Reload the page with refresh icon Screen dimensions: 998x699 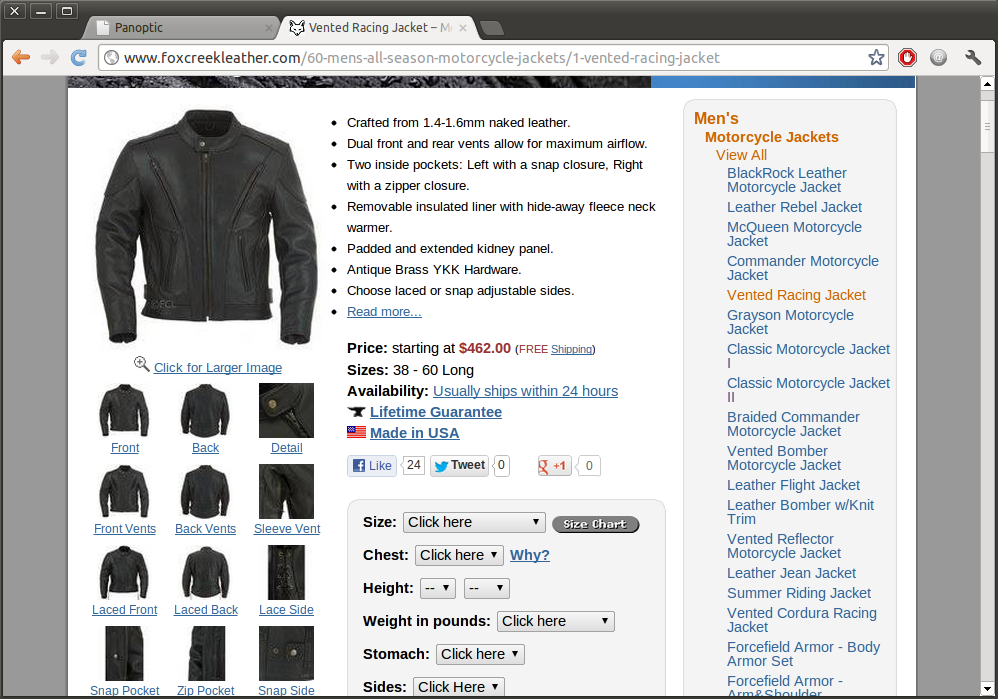[x=78, y=57]
